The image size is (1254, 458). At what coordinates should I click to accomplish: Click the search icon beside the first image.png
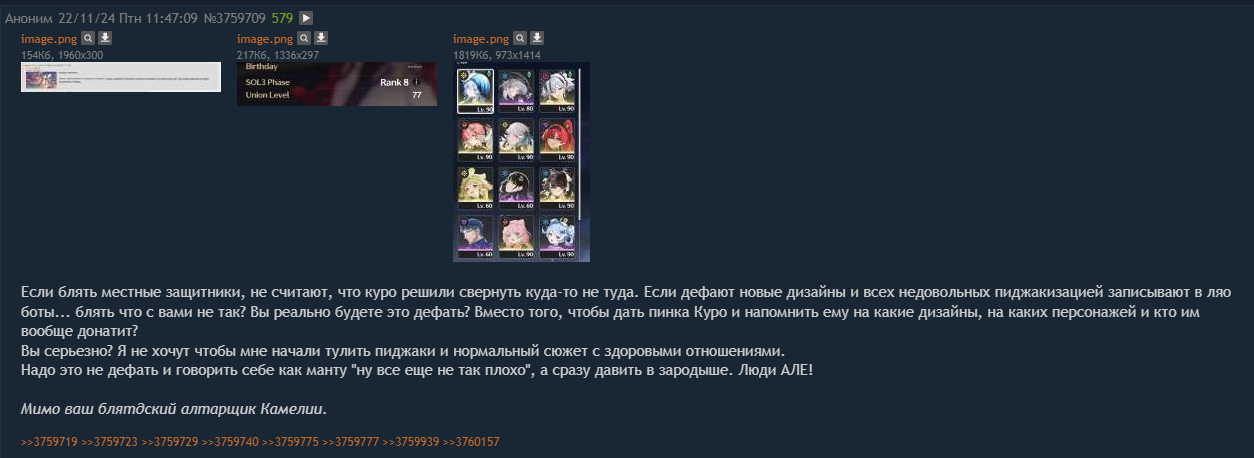click(x=88, y=38)
